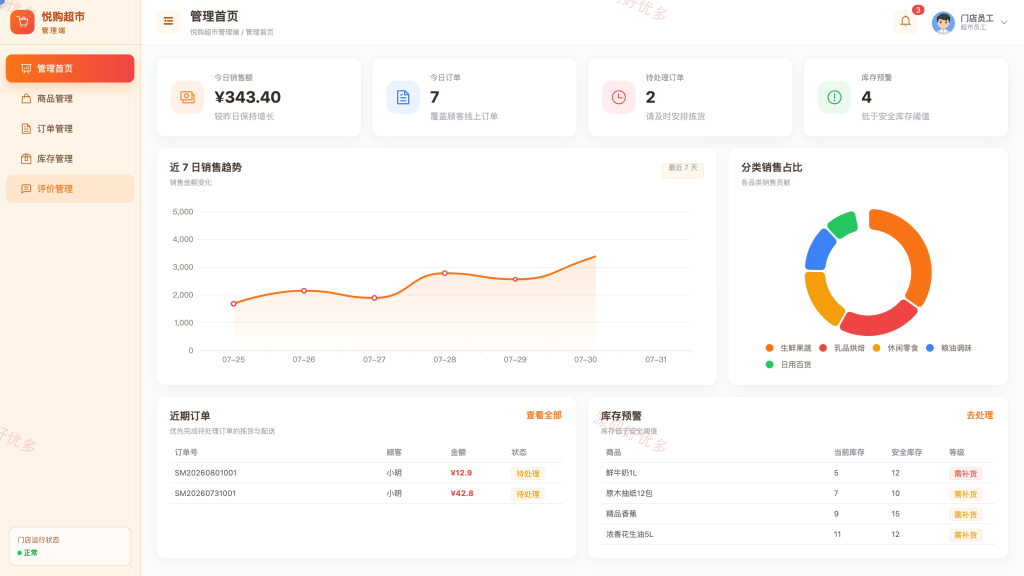Viewport: 1024px width, 576px height.
Task: Click the 最近 7 天 range tag
Action: click(682, 168)
